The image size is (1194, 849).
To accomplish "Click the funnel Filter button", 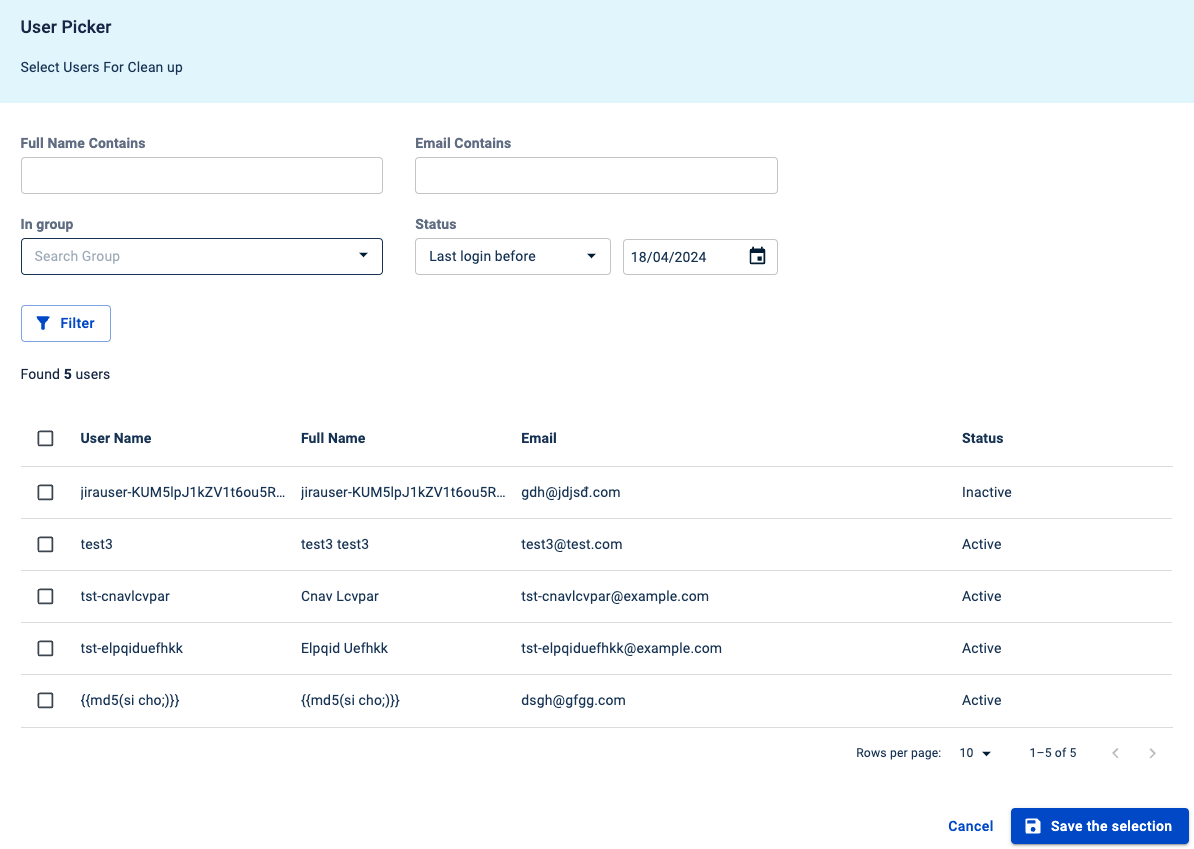I will 66,323.
